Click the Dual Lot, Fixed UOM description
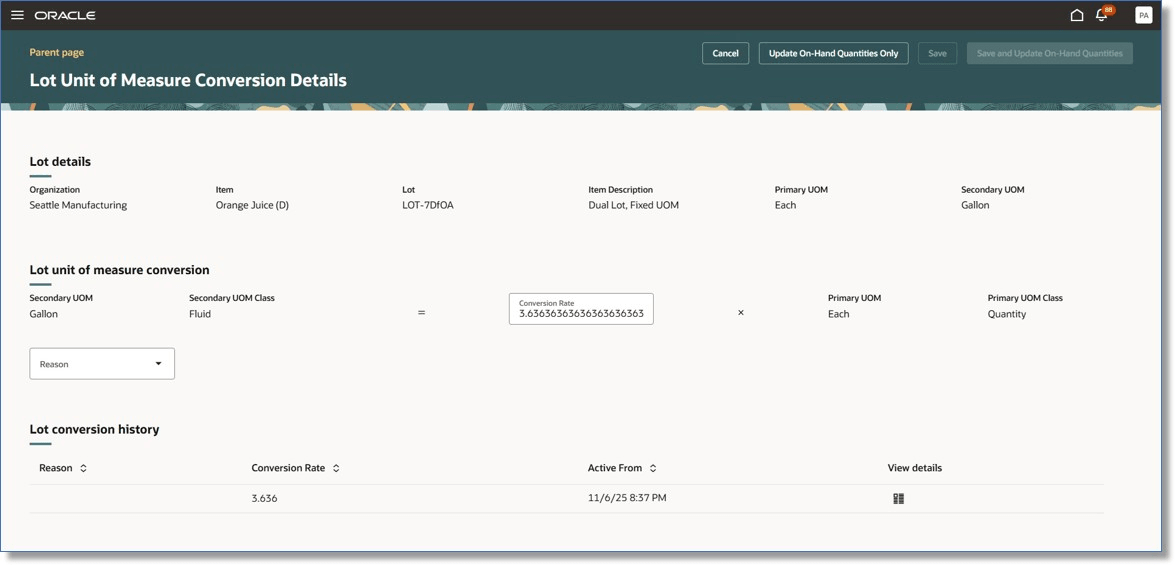The width and height of the screenshot is (1175, 565). [x=634, y=205]
